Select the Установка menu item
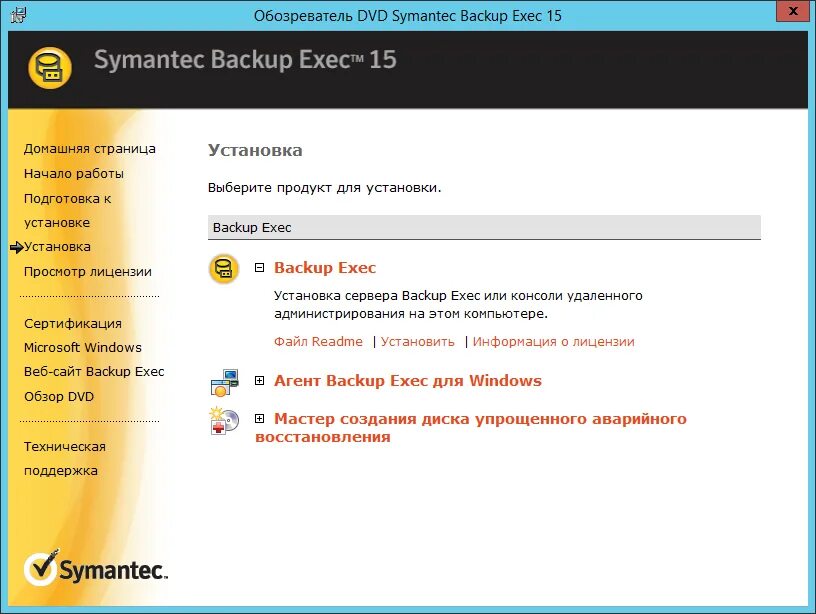Screen dimensions: 816x614 coord(57,247)
